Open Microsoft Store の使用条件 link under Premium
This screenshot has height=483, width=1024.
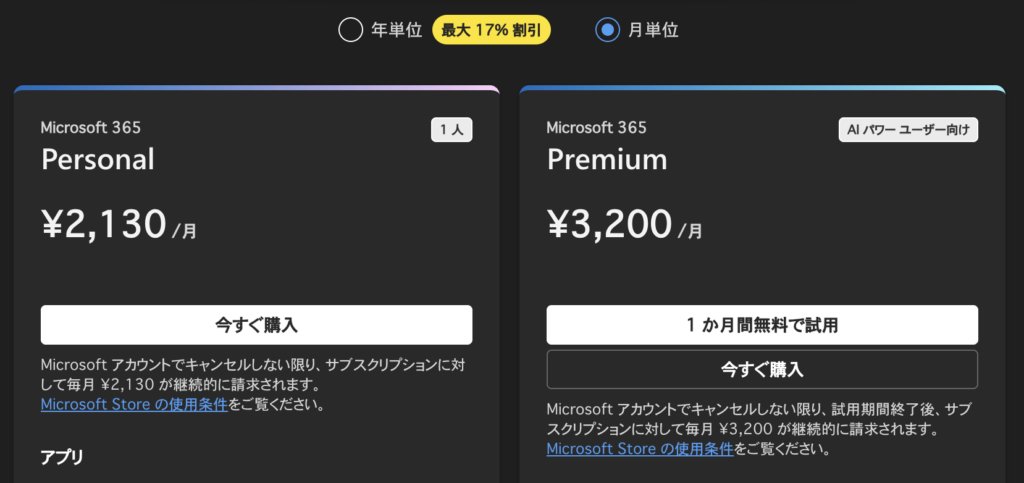[x=640, y=449]
